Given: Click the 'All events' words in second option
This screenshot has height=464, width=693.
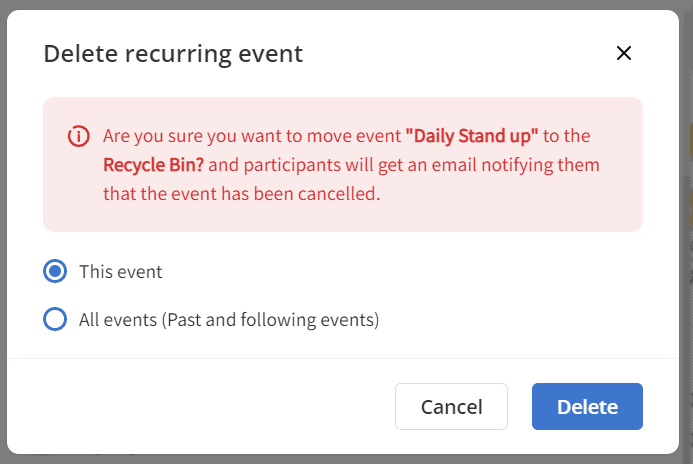Looking at the screenshot, I should pos(118,319).
